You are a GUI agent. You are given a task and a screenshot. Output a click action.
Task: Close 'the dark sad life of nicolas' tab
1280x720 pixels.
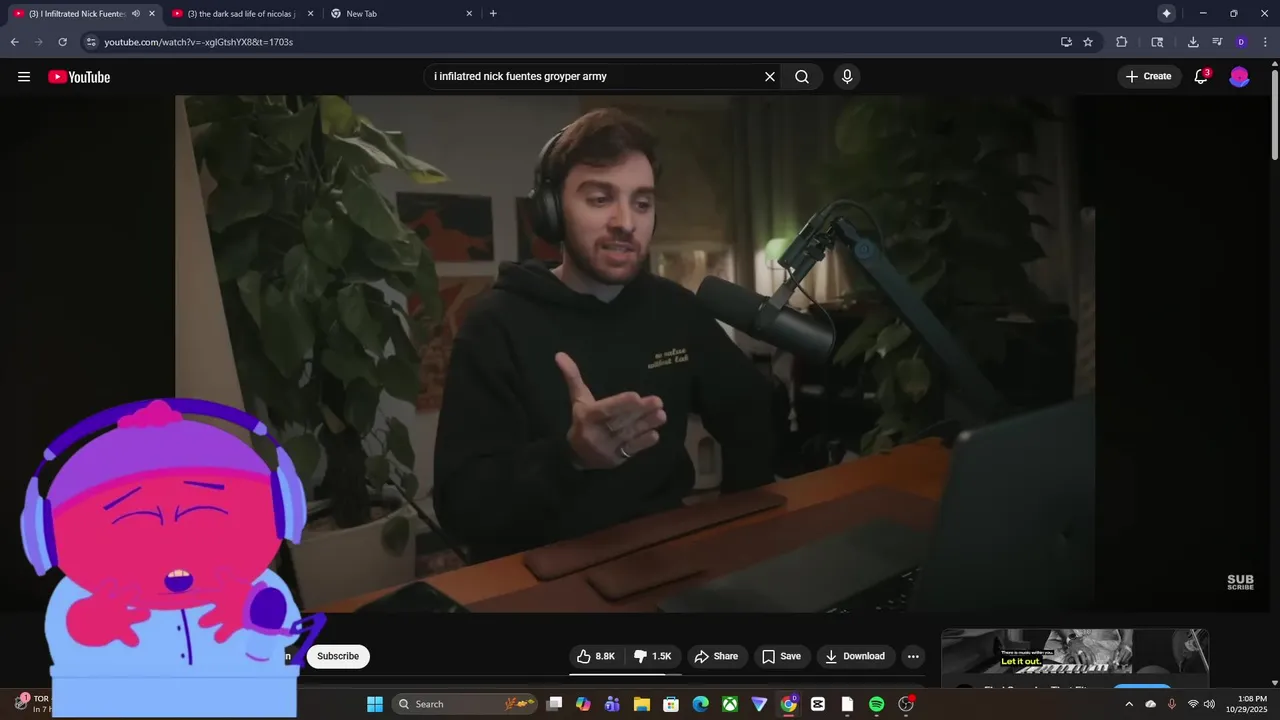tap(310, 14)
